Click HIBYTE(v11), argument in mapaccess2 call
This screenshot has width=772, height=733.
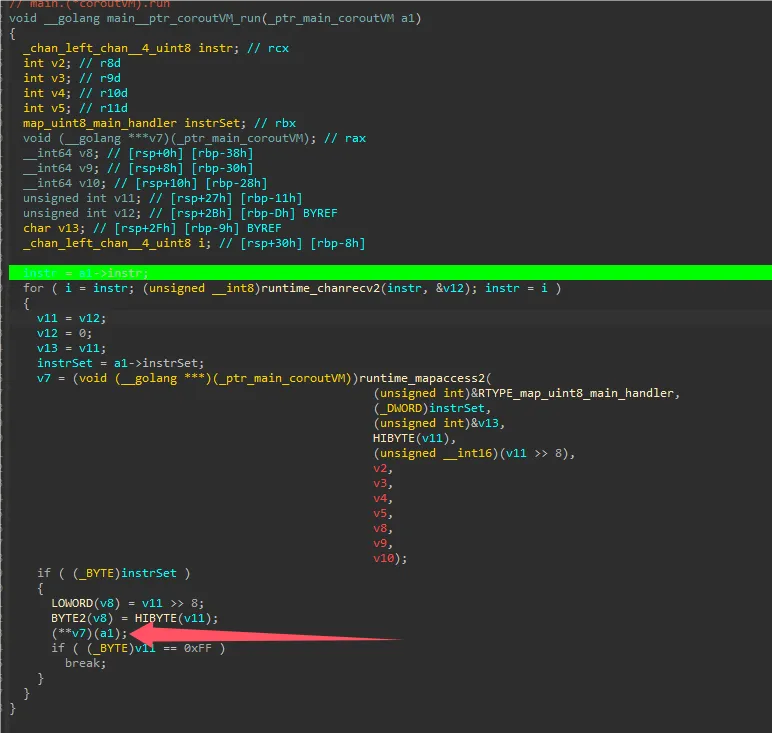pos(415,438)
